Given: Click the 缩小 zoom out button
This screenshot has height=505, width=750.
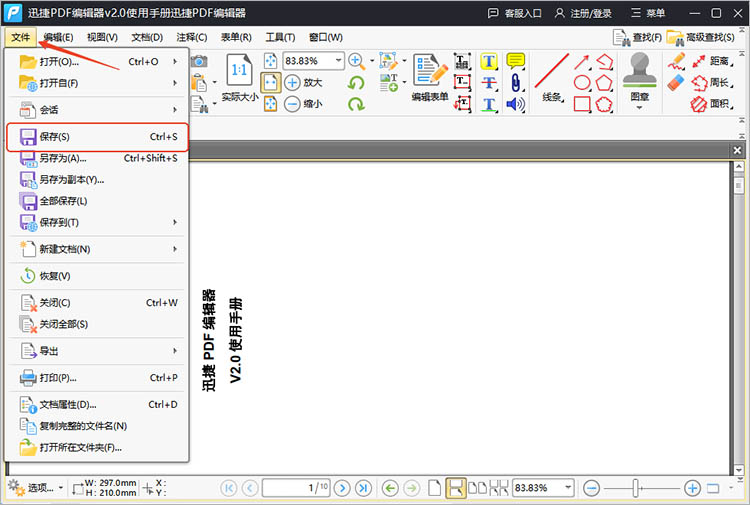Looking at the screenshot, I should 304,104.
